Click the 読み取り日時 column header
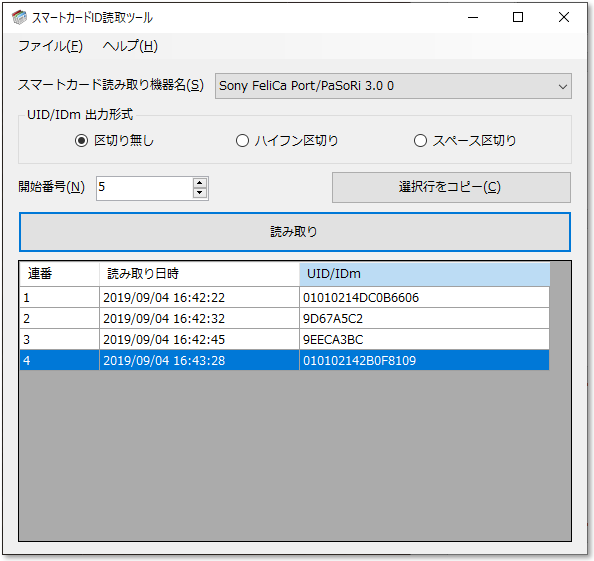The height and width of the screenshot is (561, 594). 199,274
